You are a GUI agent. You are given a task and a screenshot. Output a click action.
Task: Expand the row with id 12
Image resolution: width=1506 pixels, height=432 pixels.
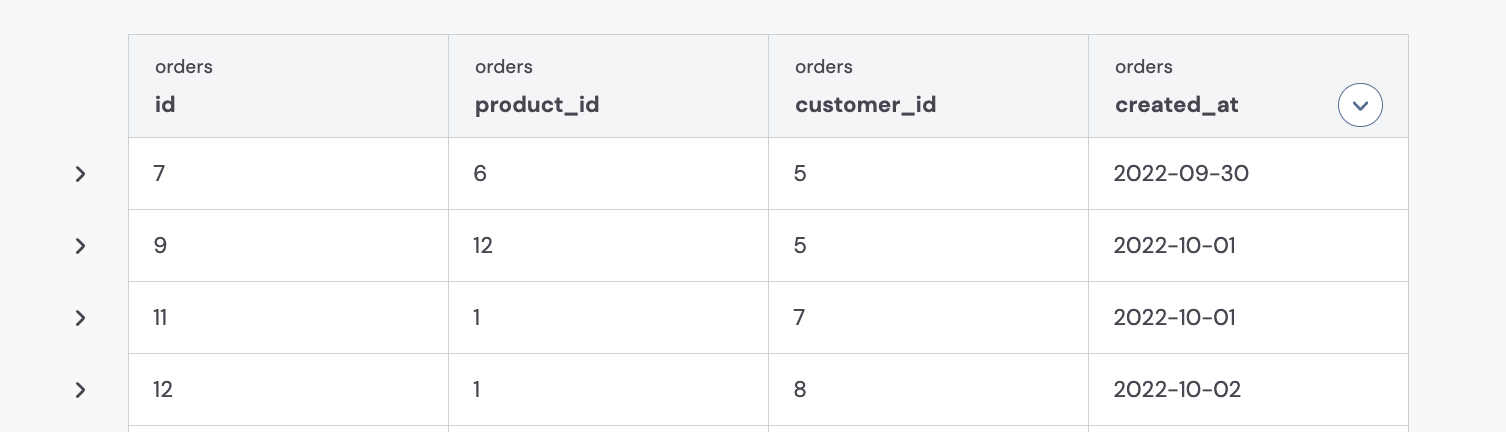80,390
